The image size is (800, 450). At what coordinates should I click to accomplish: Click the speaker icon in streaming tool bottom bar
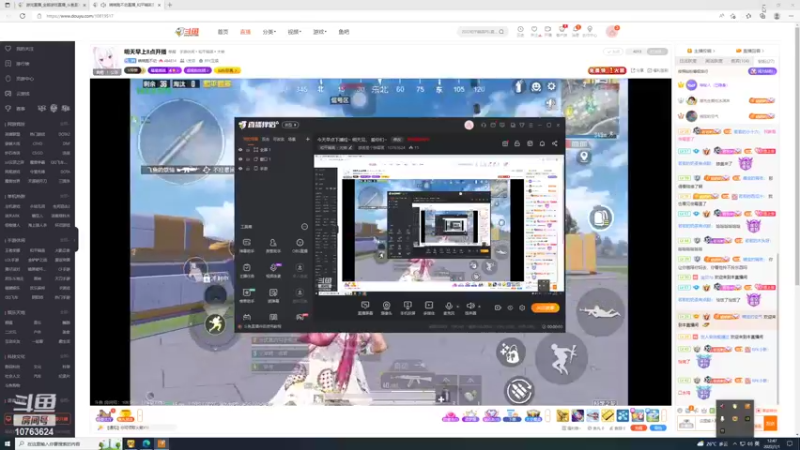pyautogui.click(x=470, y=306)
